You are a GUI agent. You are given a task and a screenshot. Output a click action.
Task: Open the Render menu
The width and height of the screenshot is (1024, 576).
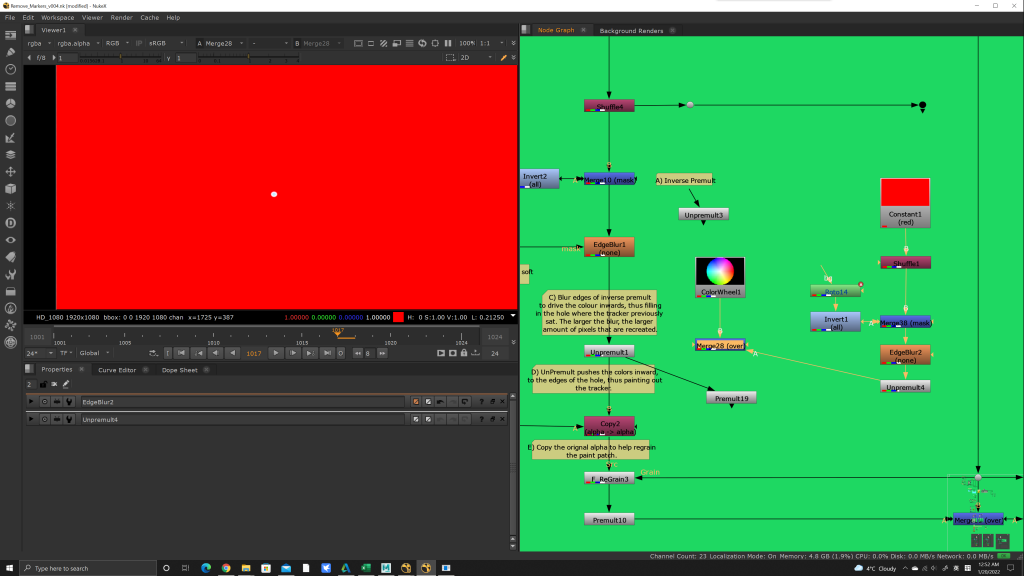[x=121, y=17]
